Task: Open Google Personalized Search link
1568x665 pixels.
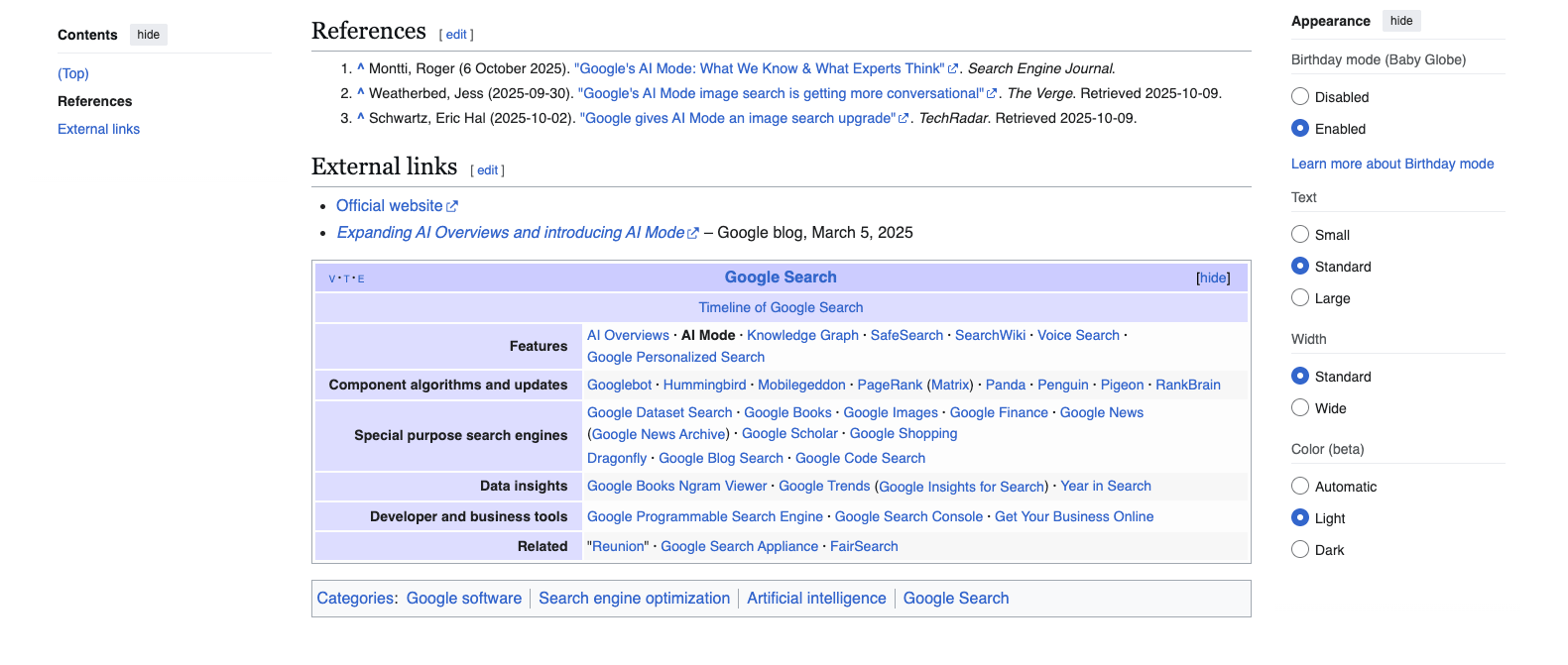Action: tap(675, 357)
